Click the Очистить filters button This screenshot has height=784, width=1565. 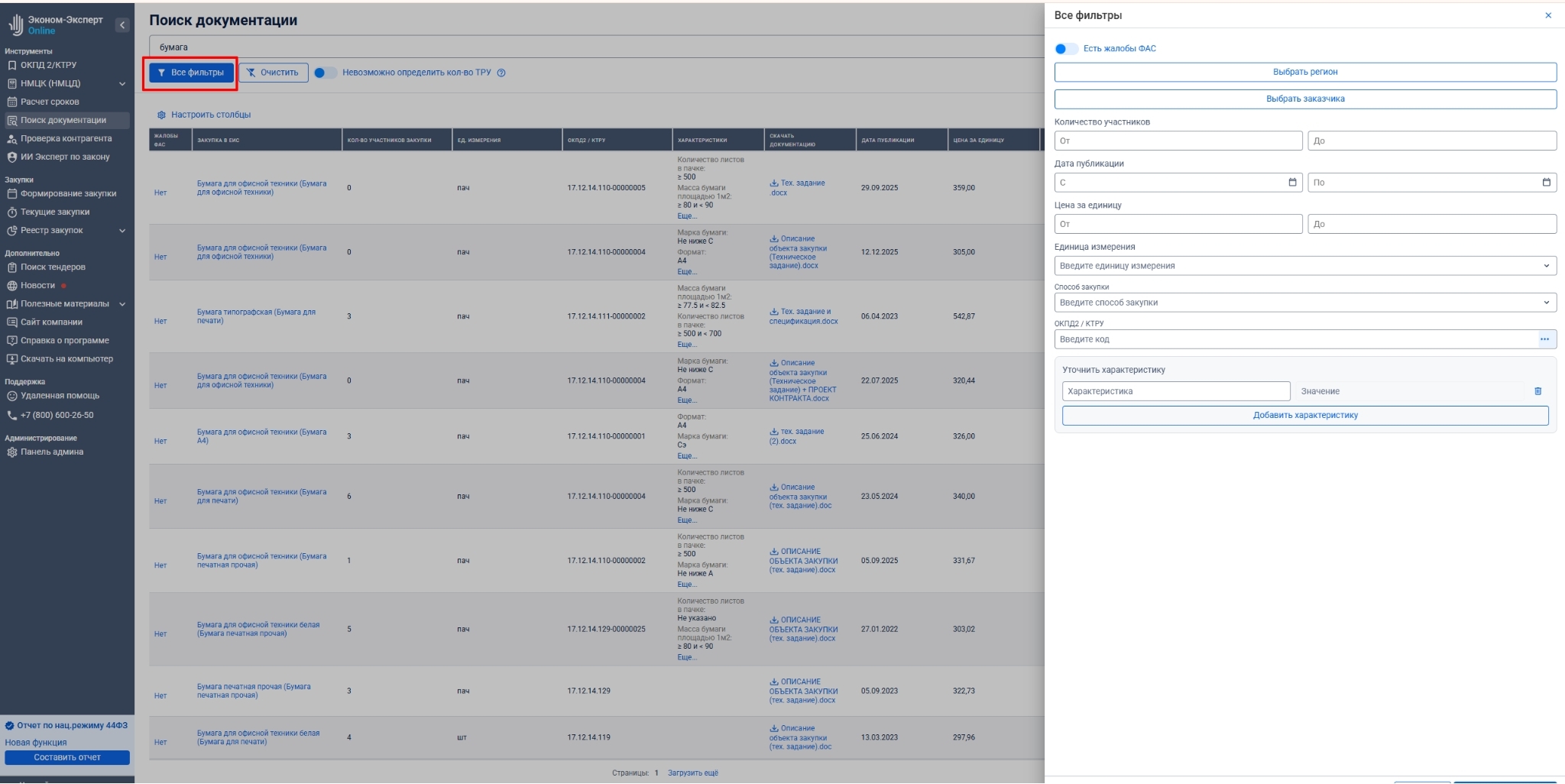coord(273,73)
